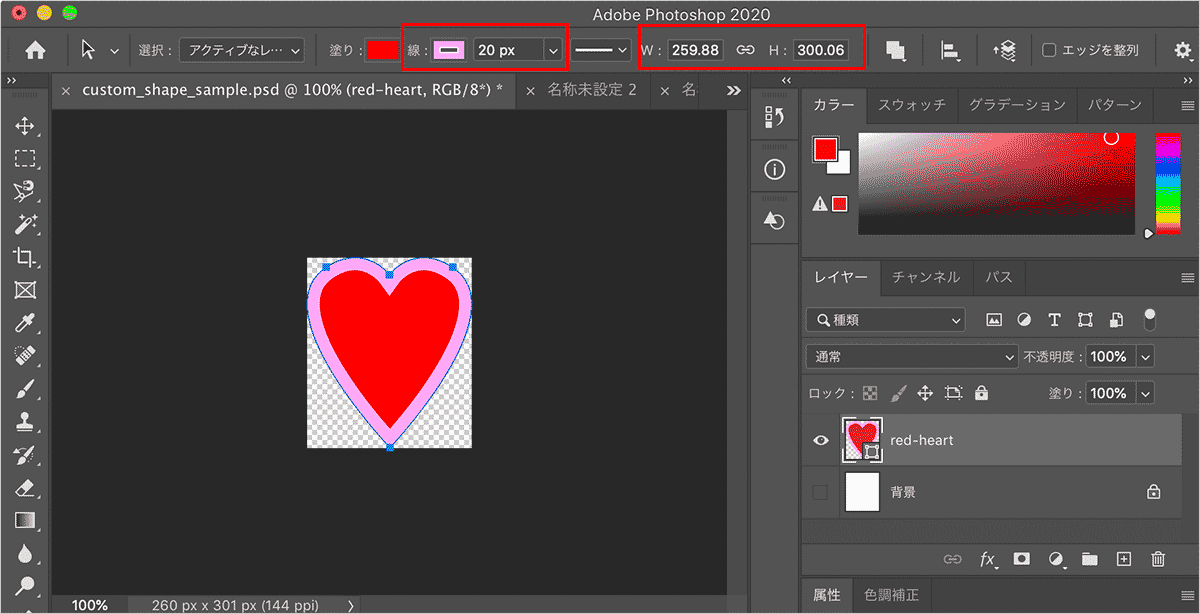Open the 通常 blend mode dropdown
Screen dimensions: 1200x614
pos(911,357)
